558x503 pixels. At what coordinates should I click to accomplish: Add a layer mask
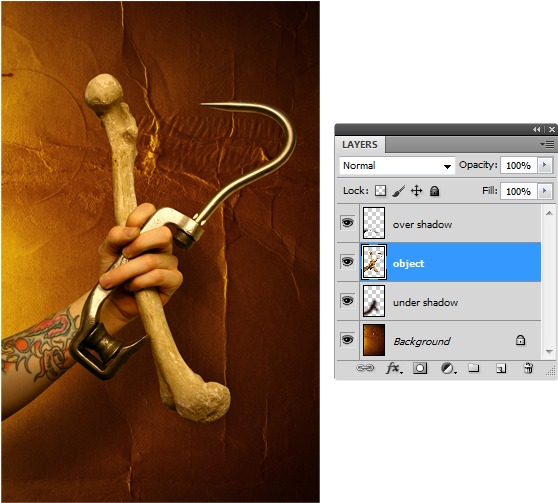point(420,368)
